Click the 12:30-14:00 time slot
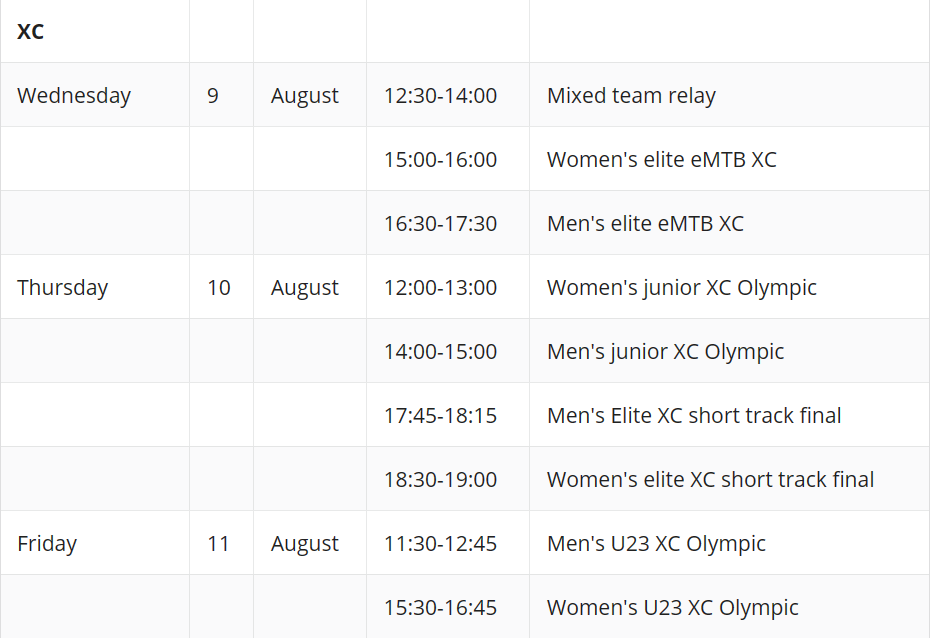The height and width of the screenshot is (638, 930). [x=448, y=95]
